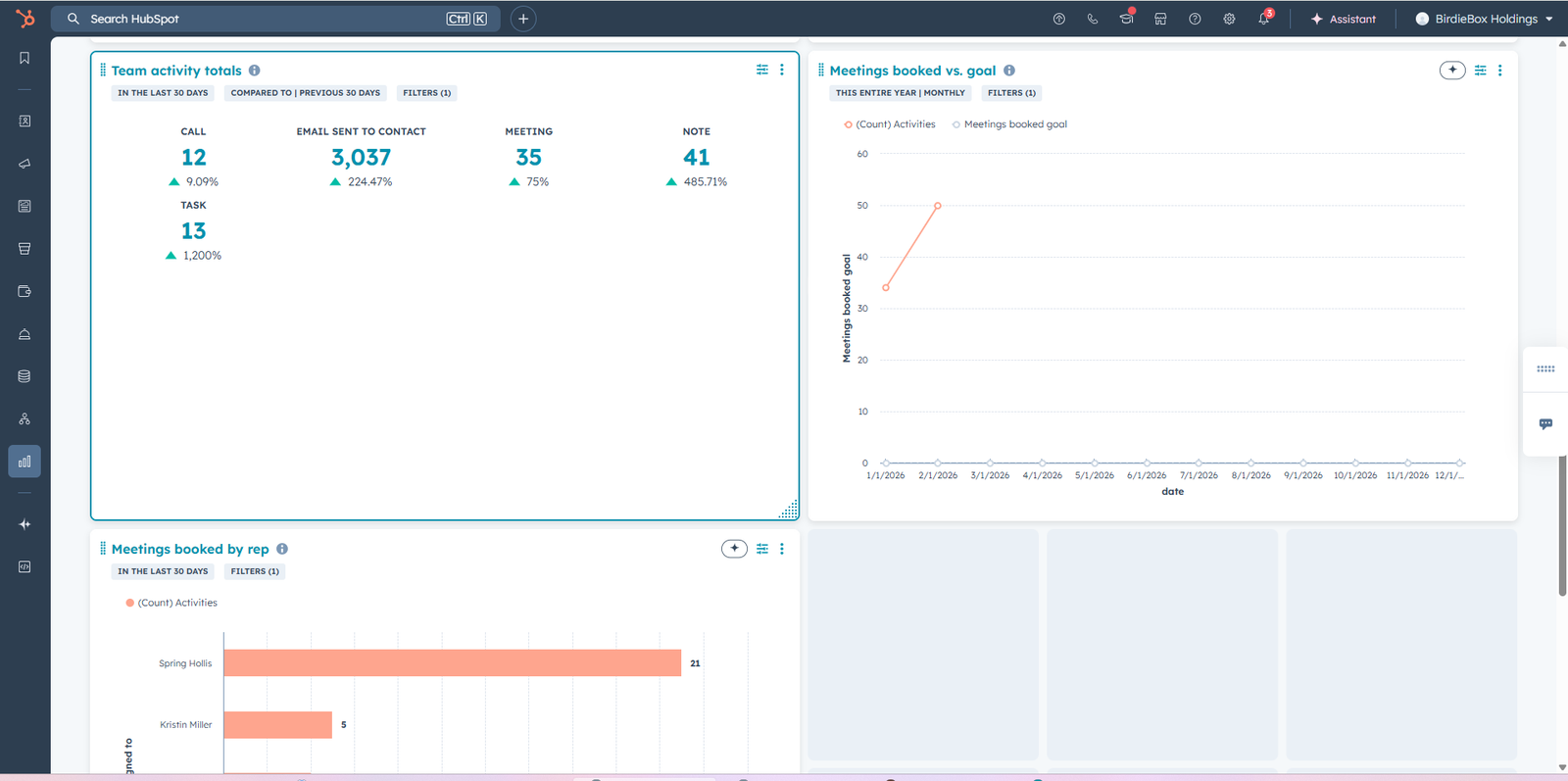Open the Development code sidebar icon

coord(24,566)
